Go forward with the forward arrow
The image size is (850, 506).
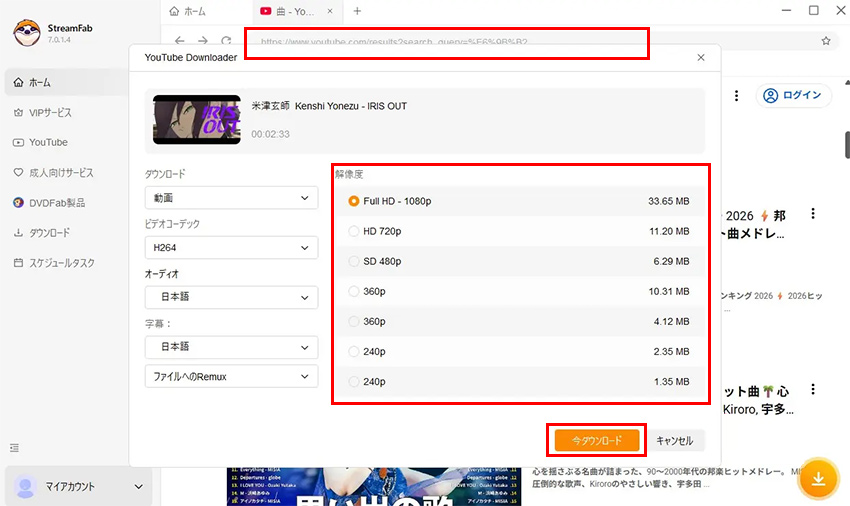click(203, 41)
